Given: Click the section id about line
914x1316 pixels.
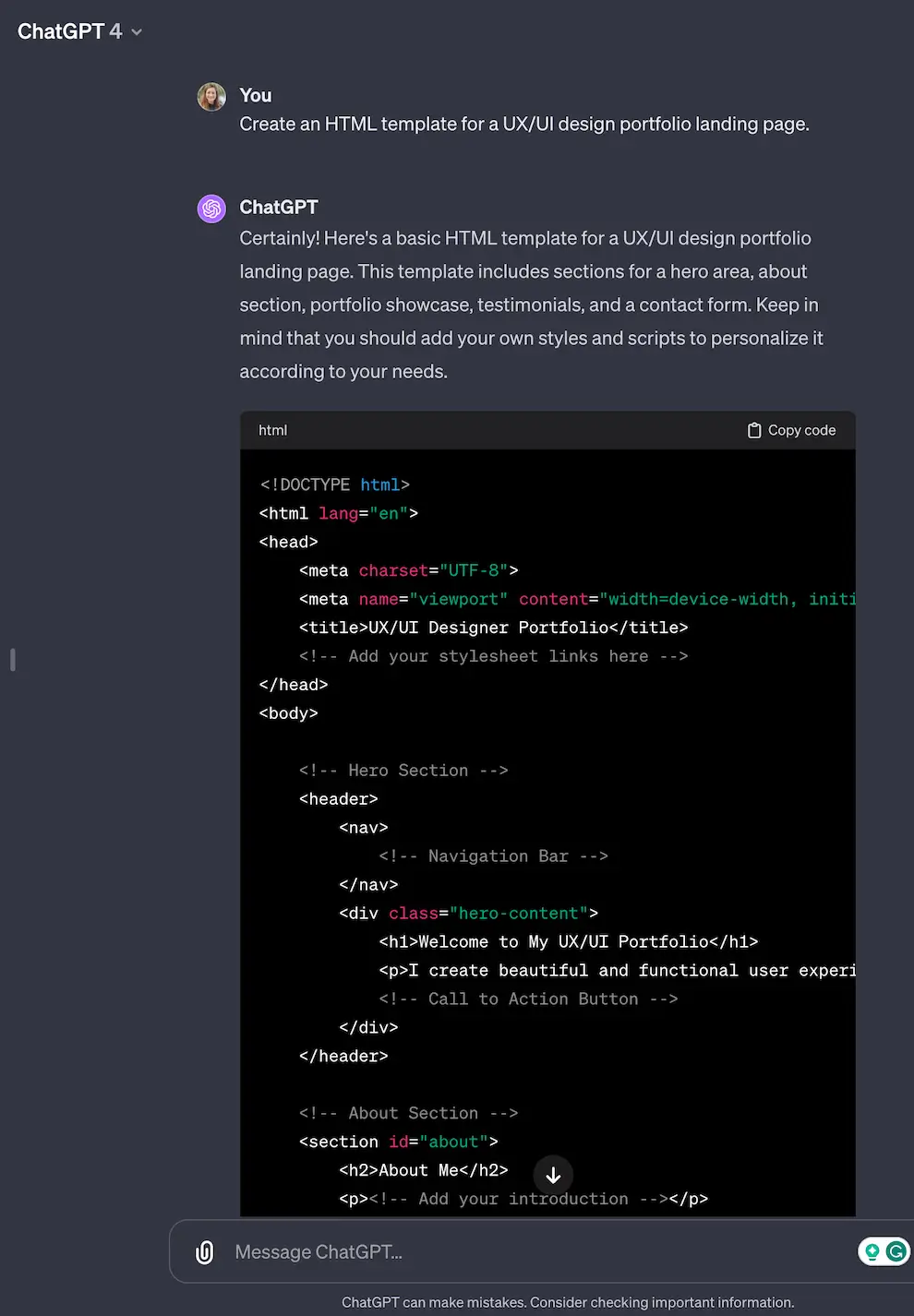Looking at the screenshot, I should 399,1142.
